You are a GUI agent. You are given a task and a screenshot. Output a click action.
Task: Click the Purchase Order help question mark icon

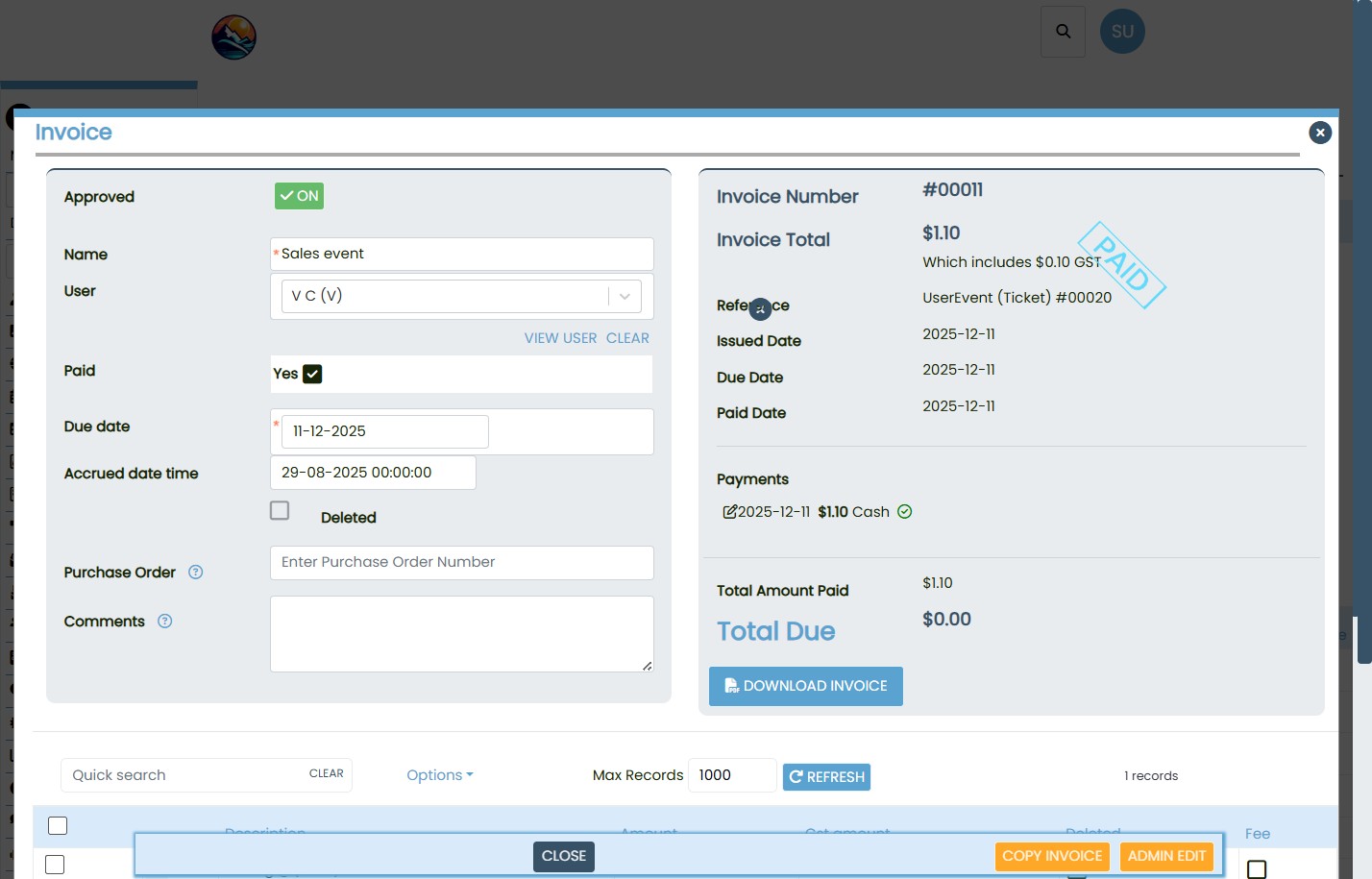tap(195, 572)
